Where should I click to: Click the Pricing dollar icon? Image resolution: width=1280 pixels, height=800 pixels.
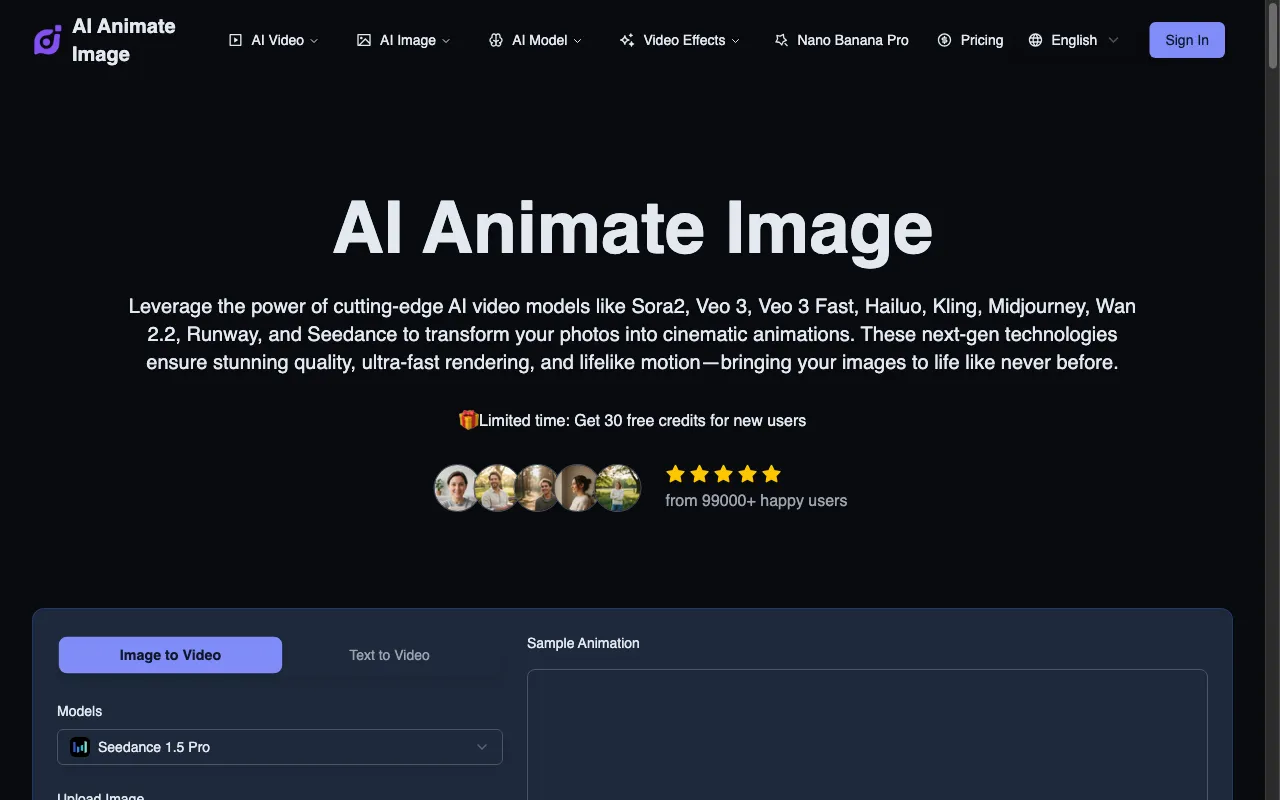944,40
